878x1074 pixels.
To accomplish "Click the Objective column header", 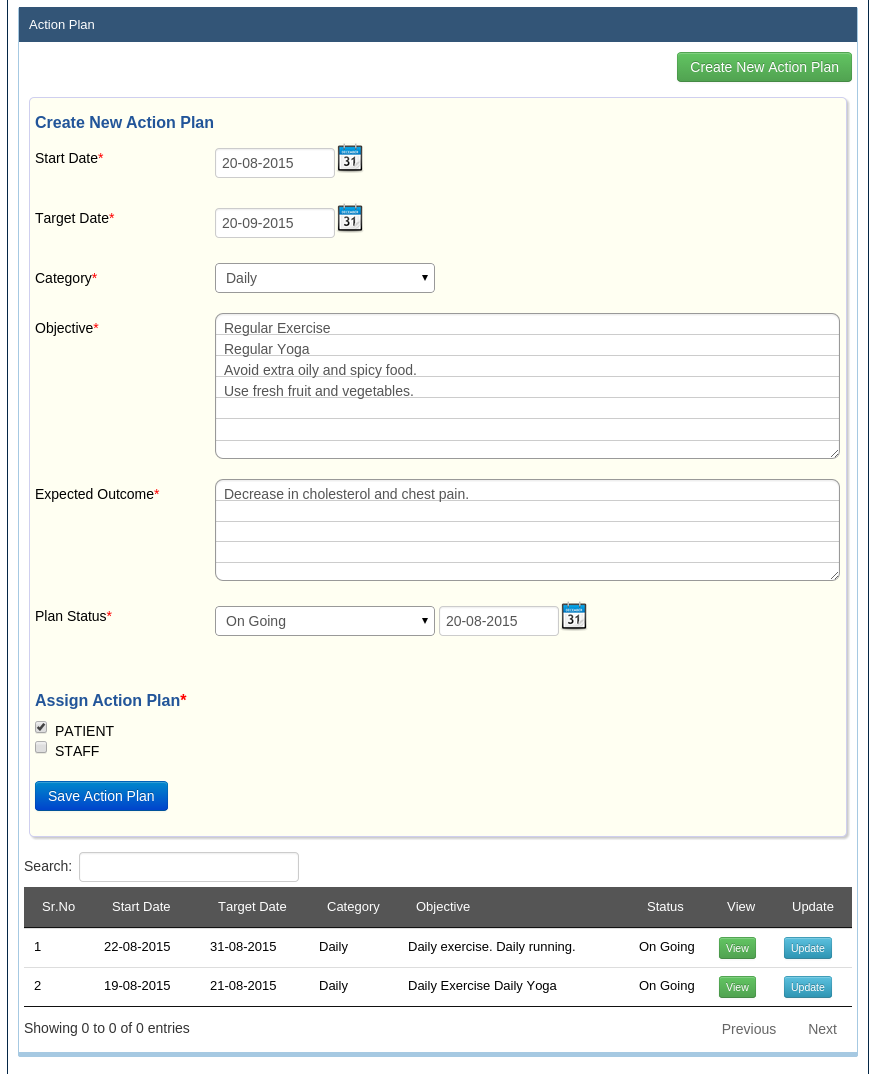I will pyautogui.click(x=443, y=907).
